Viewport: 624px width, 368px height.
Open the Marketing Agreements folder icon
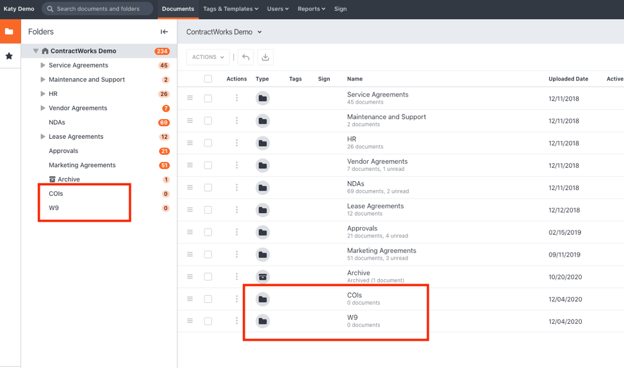(x=263, y=254)
